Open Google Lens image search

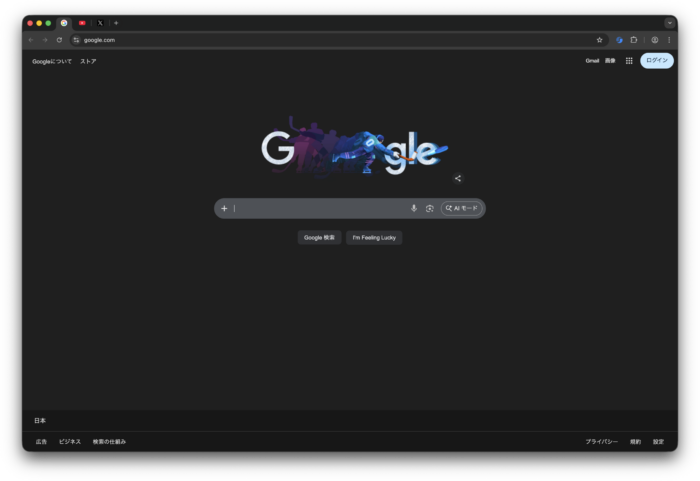click(430, 208)
